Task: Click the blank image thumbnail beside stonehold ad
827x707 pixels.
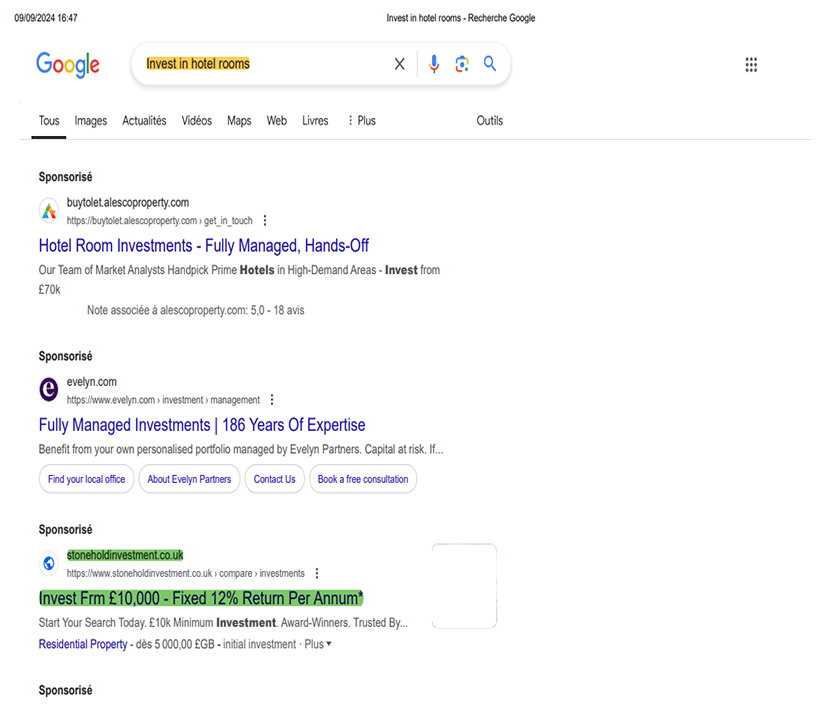Action: click(x=464, y=586)
